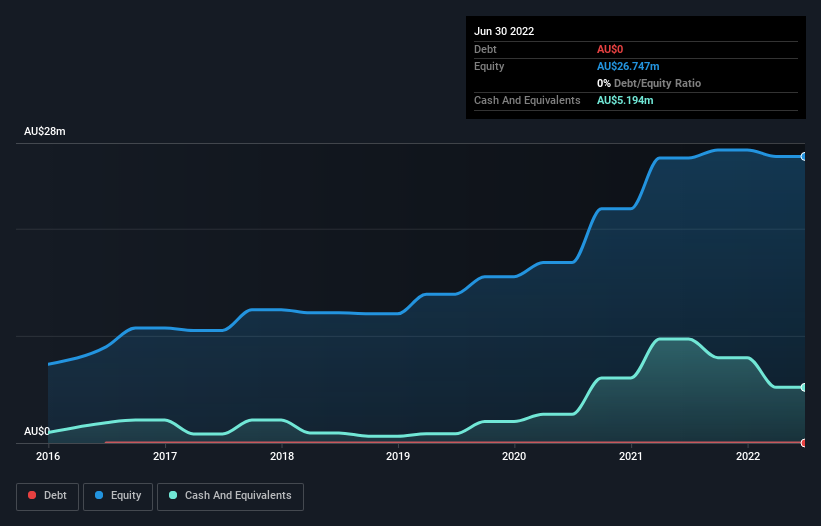
Task: Click the AU$0 axis label
Action: tap(37, 431)
